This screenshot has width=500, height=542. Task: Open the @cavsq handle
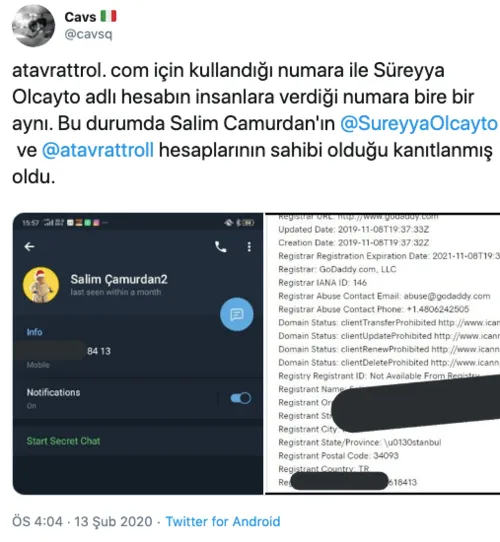pos(89,34)
